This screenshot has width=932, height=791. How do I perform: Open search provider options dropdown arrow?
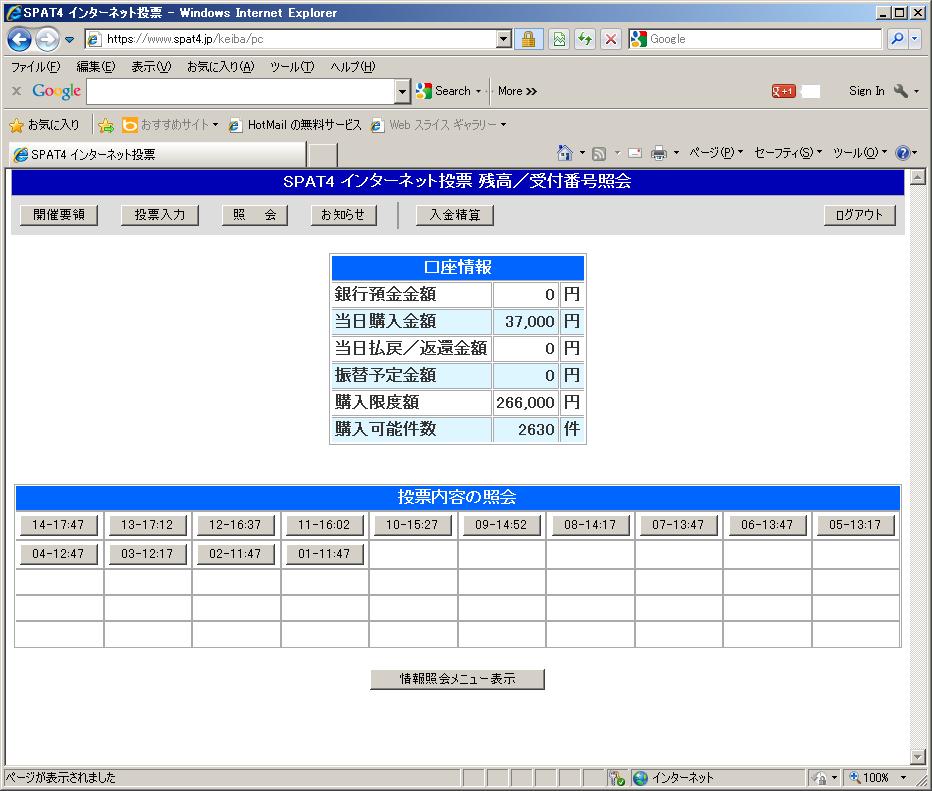click(x=915, y=39)
